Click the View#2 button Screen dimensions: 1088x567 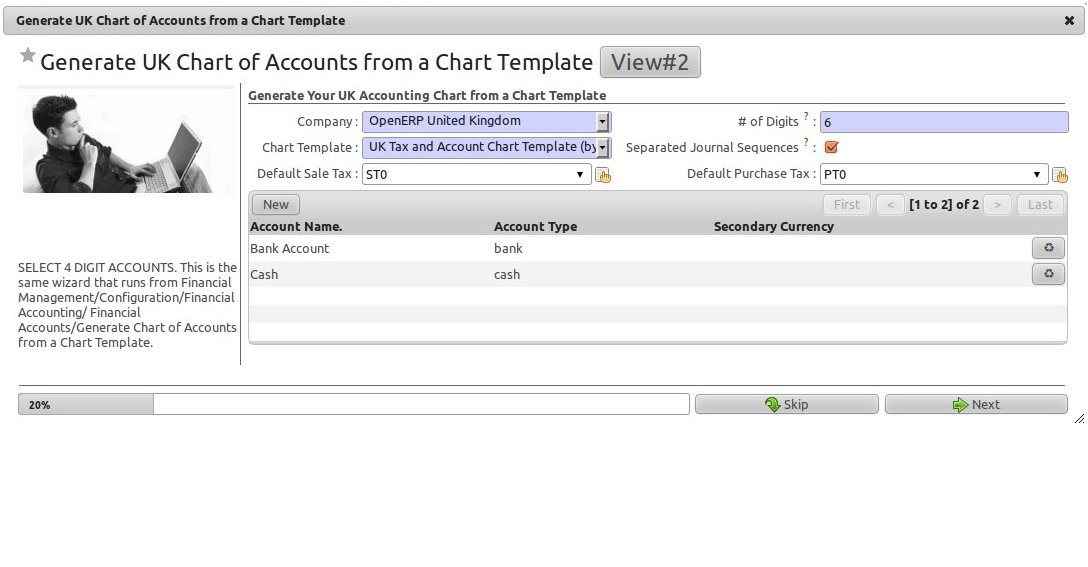(x=650, y=62)
